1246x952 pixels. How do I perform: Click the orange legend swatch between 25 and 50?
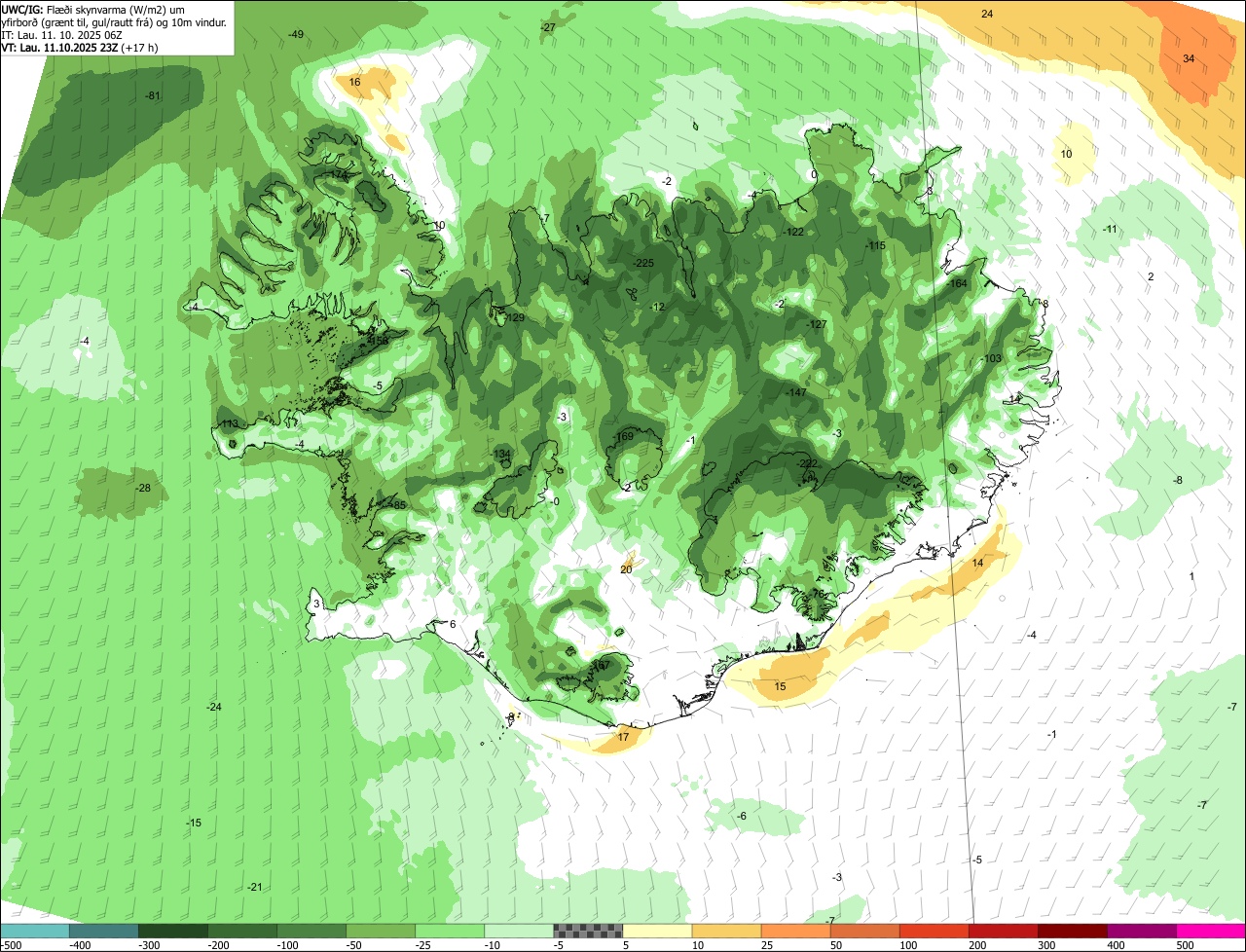795,931
